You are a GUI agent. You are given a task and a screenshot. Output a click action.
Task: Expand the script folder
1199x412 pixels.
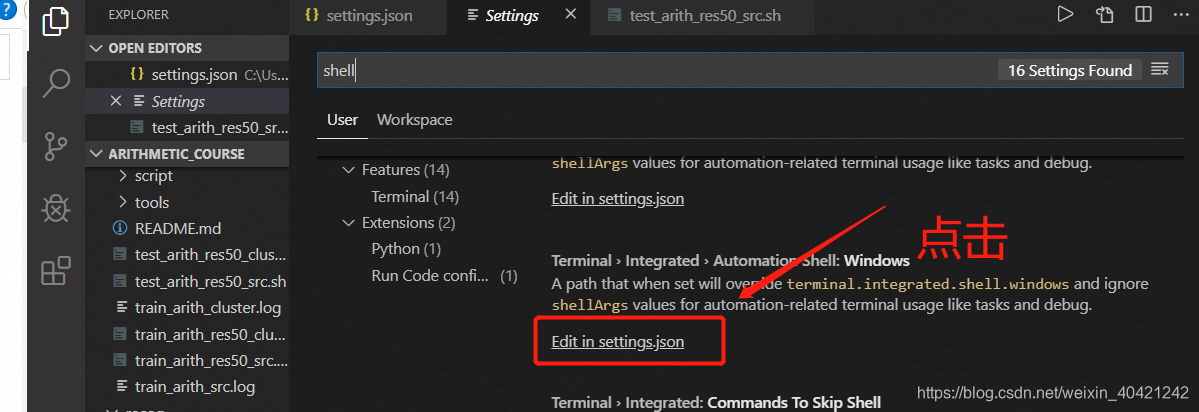[x=145, y=176]
